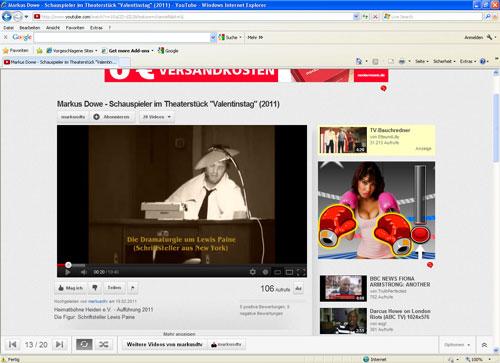Screen dimensions: 500x363
Task: Click the round icon next to the gear in player
Action: click(265, 272)
